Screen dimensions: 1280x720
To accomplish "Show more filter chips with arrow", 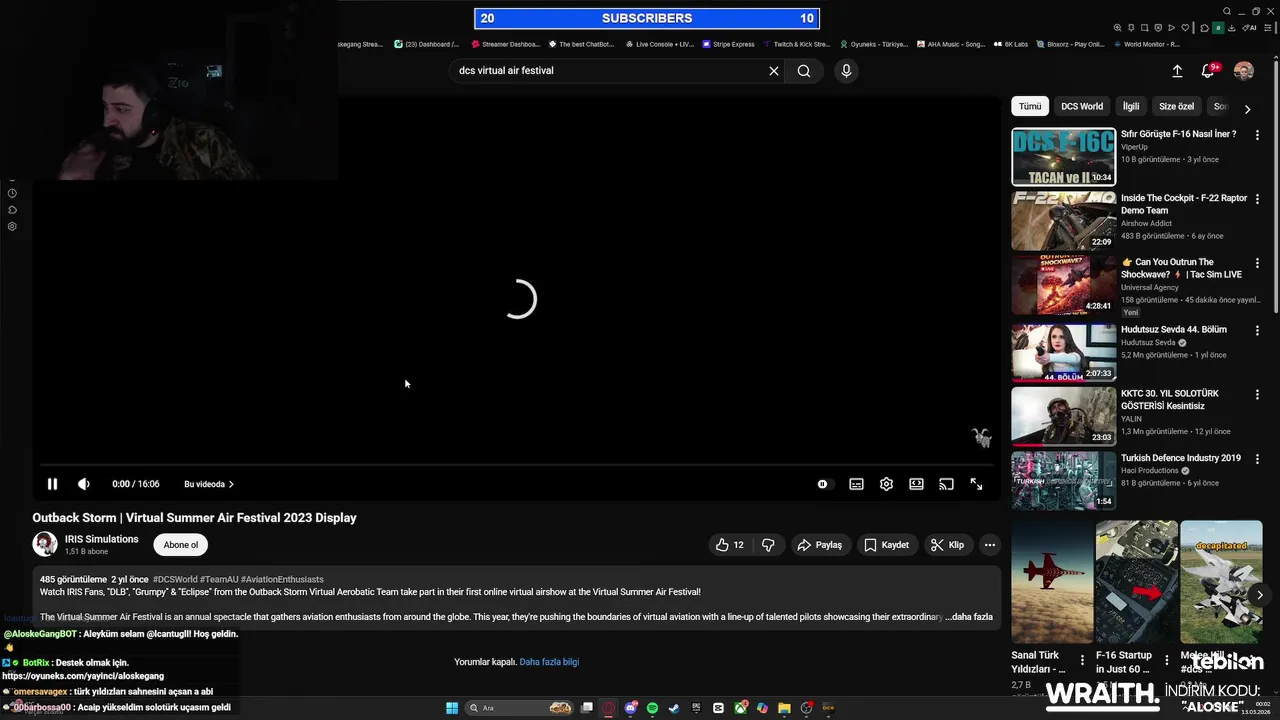I will (1247, 108).
